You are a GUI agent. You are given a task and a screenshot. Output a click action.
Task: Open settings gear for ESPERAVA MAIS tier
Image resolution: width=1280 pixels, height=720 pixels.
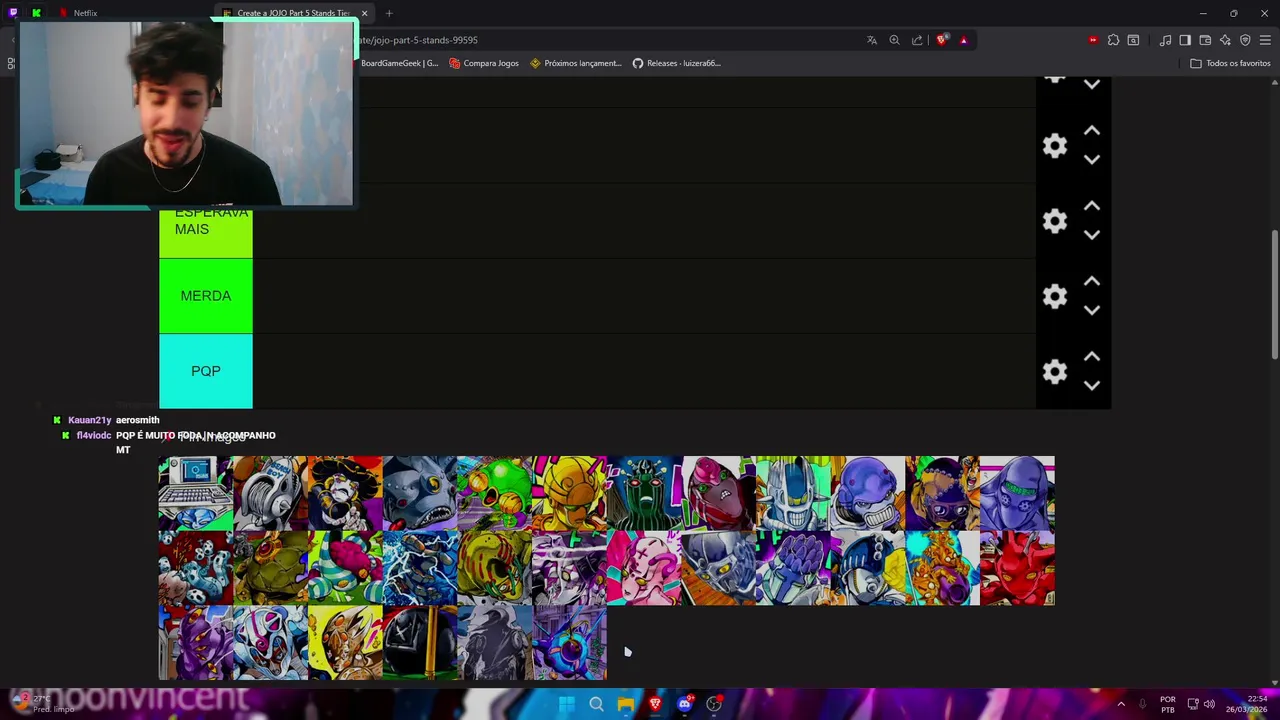(x=1055, y=221)
